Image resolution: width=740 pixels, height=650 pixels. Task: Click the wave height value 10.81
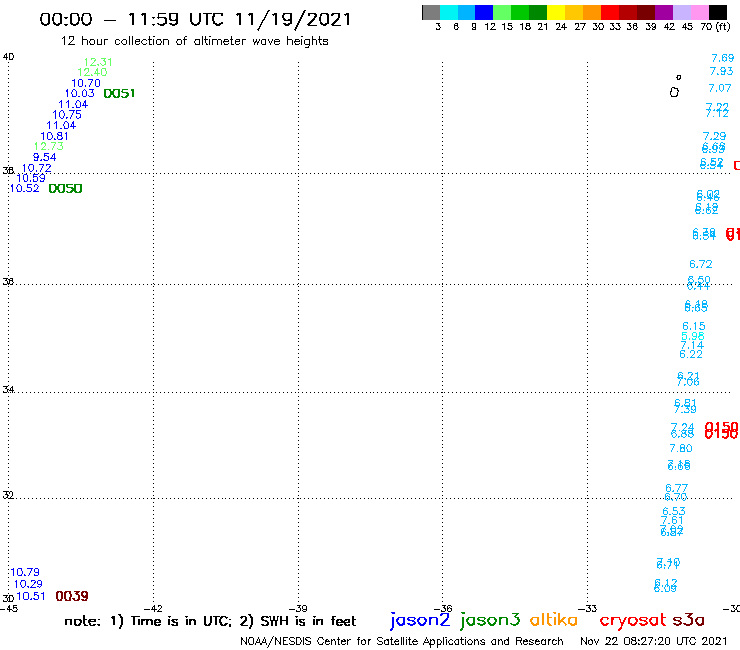coord(54,136)
